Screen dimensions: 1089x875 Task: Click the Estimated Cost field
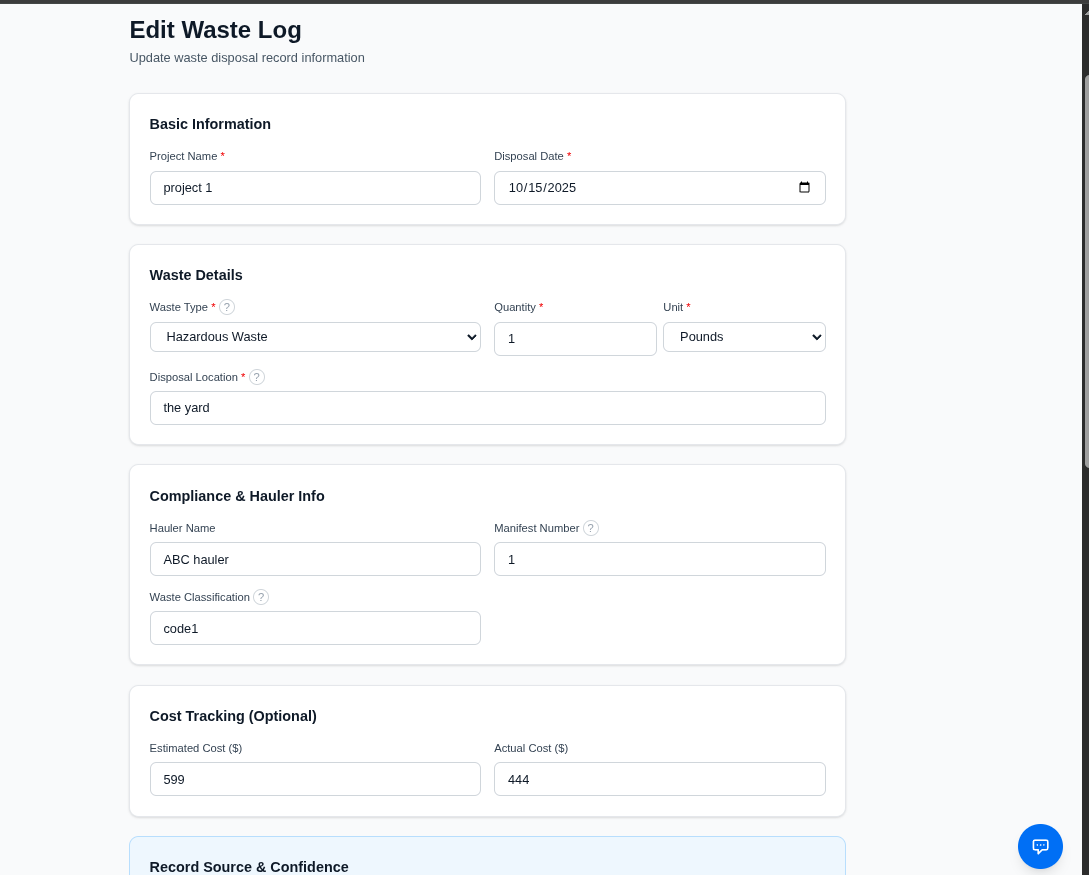[315, 779]
